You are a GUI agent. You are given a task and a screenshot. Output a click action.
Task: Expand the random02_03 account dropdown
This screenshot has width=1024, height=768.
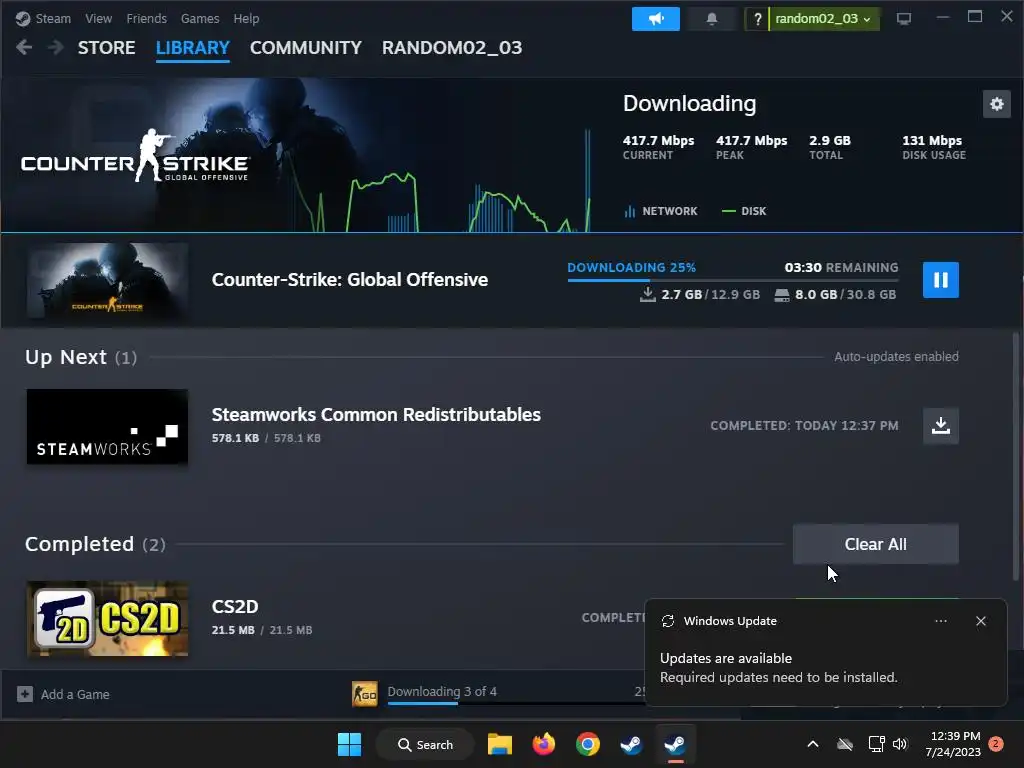coord(824,19)
